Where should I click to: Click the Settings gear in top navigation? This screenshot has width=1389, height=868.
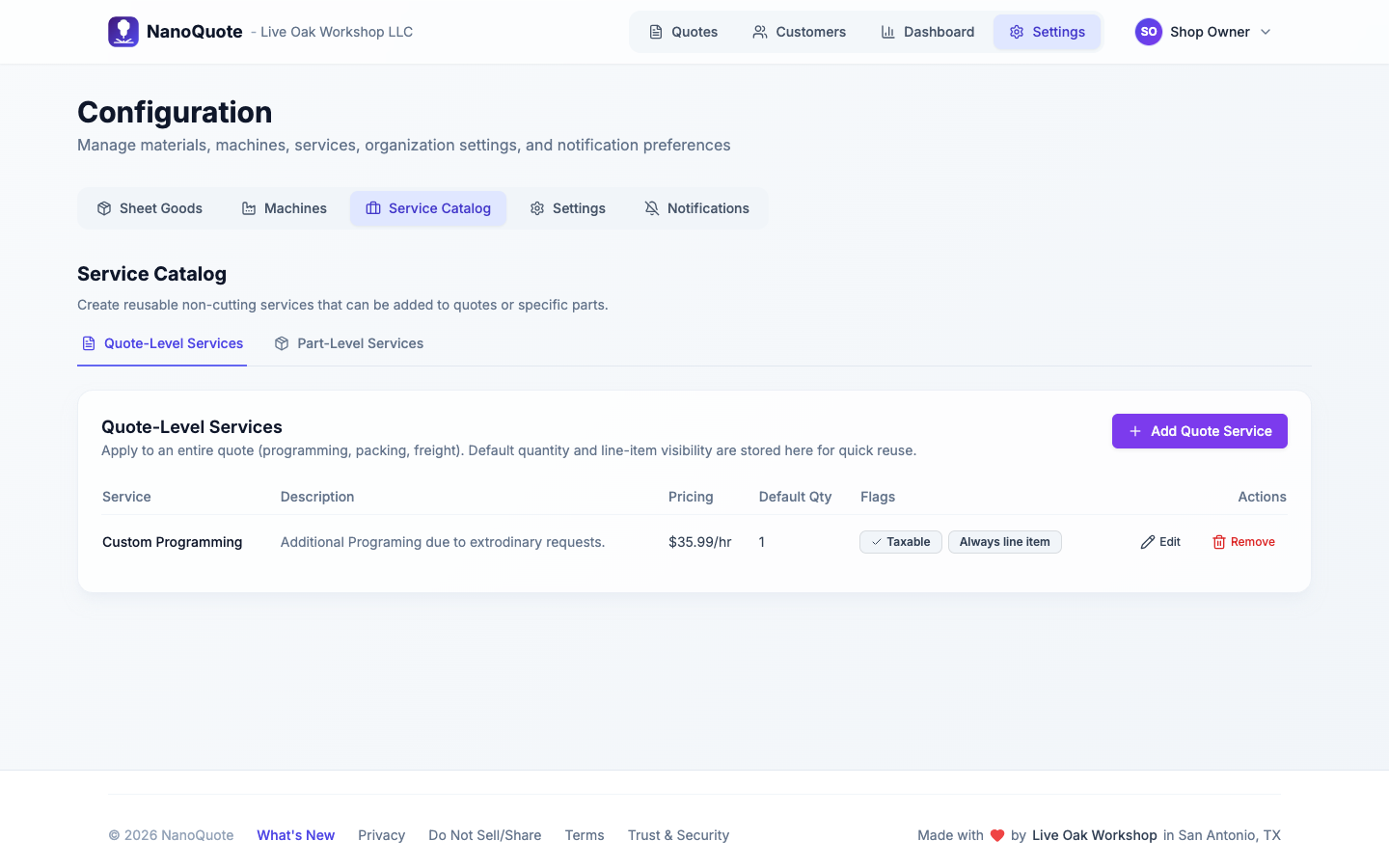[x=1017, y=32]
